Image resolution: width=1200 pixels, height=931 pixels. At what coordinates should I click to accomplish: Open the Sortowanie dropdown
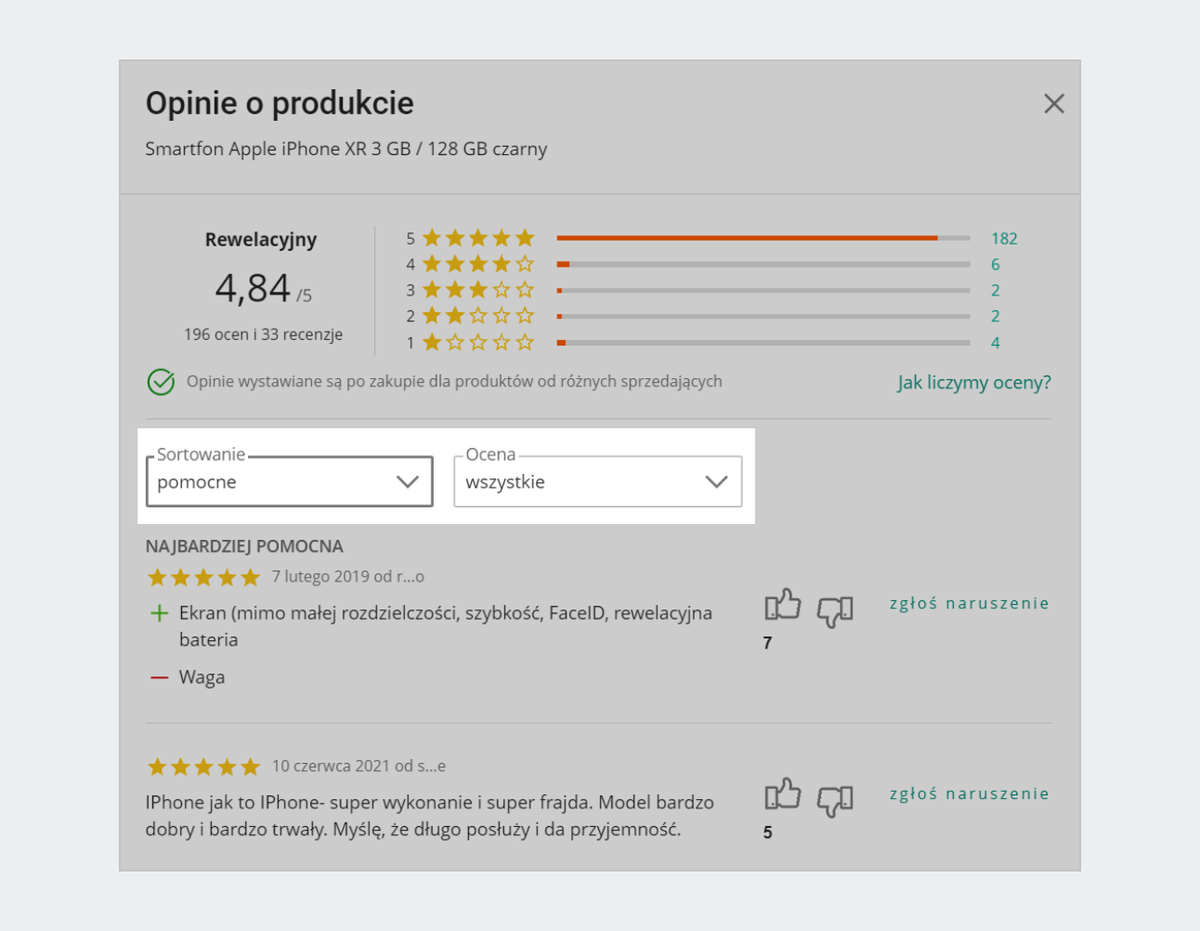point(289,482)
